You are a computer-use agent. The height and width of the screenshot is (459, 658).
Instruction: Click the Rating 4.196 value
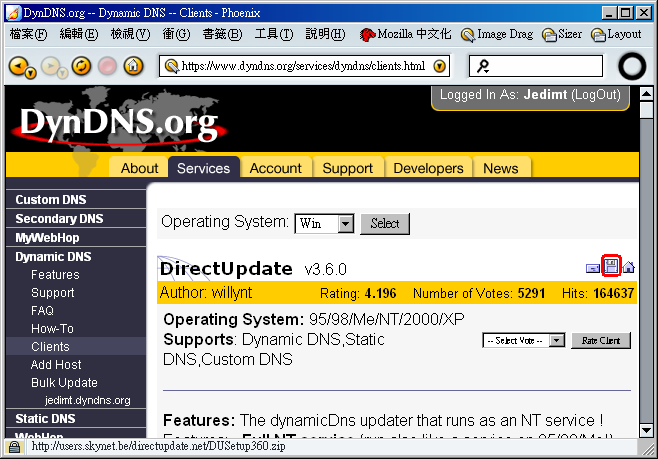click(x=380, y=293)
